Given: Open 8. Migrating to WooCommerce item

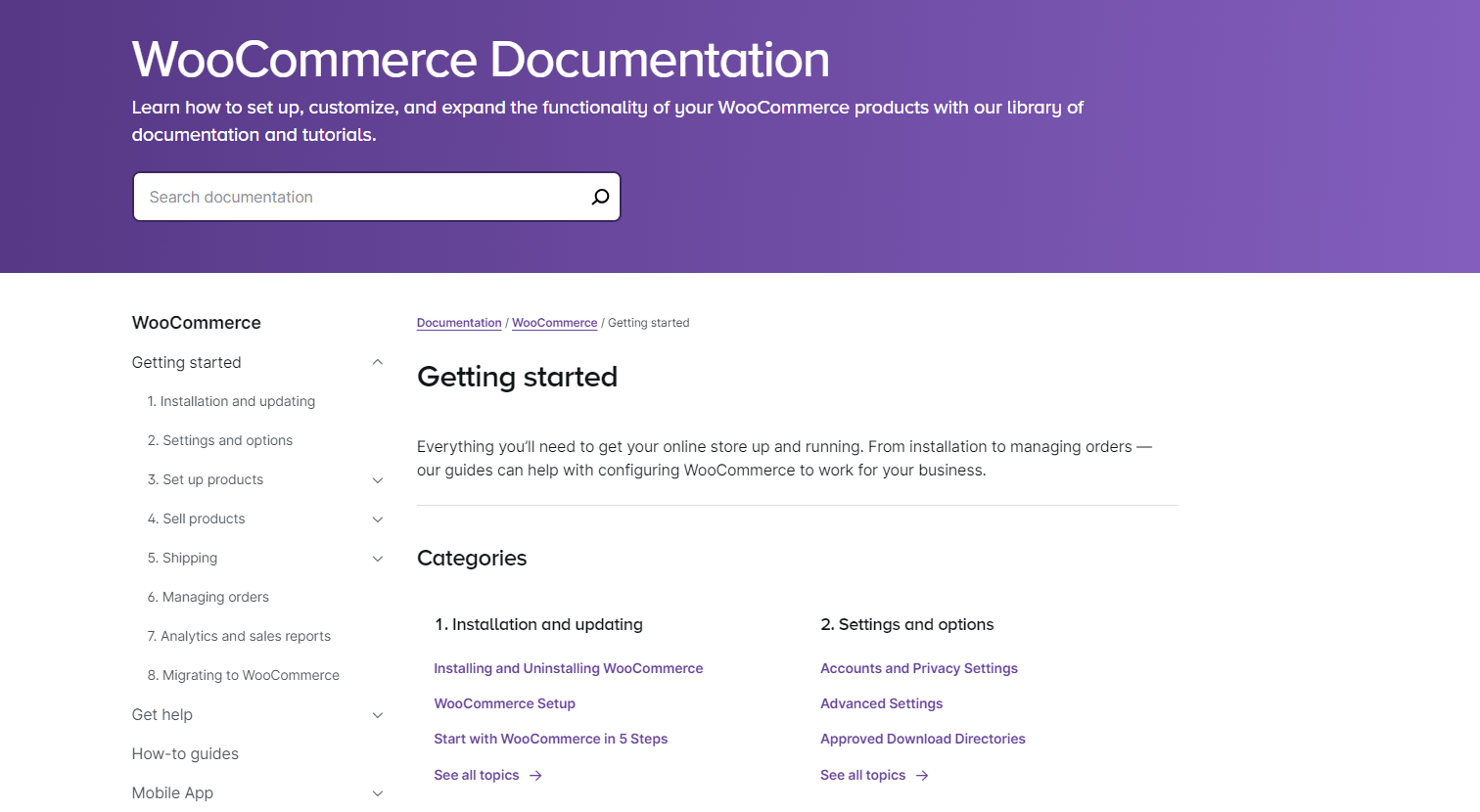Looking at the screenshot, I should pyautogui.click(x=244, y=675).
